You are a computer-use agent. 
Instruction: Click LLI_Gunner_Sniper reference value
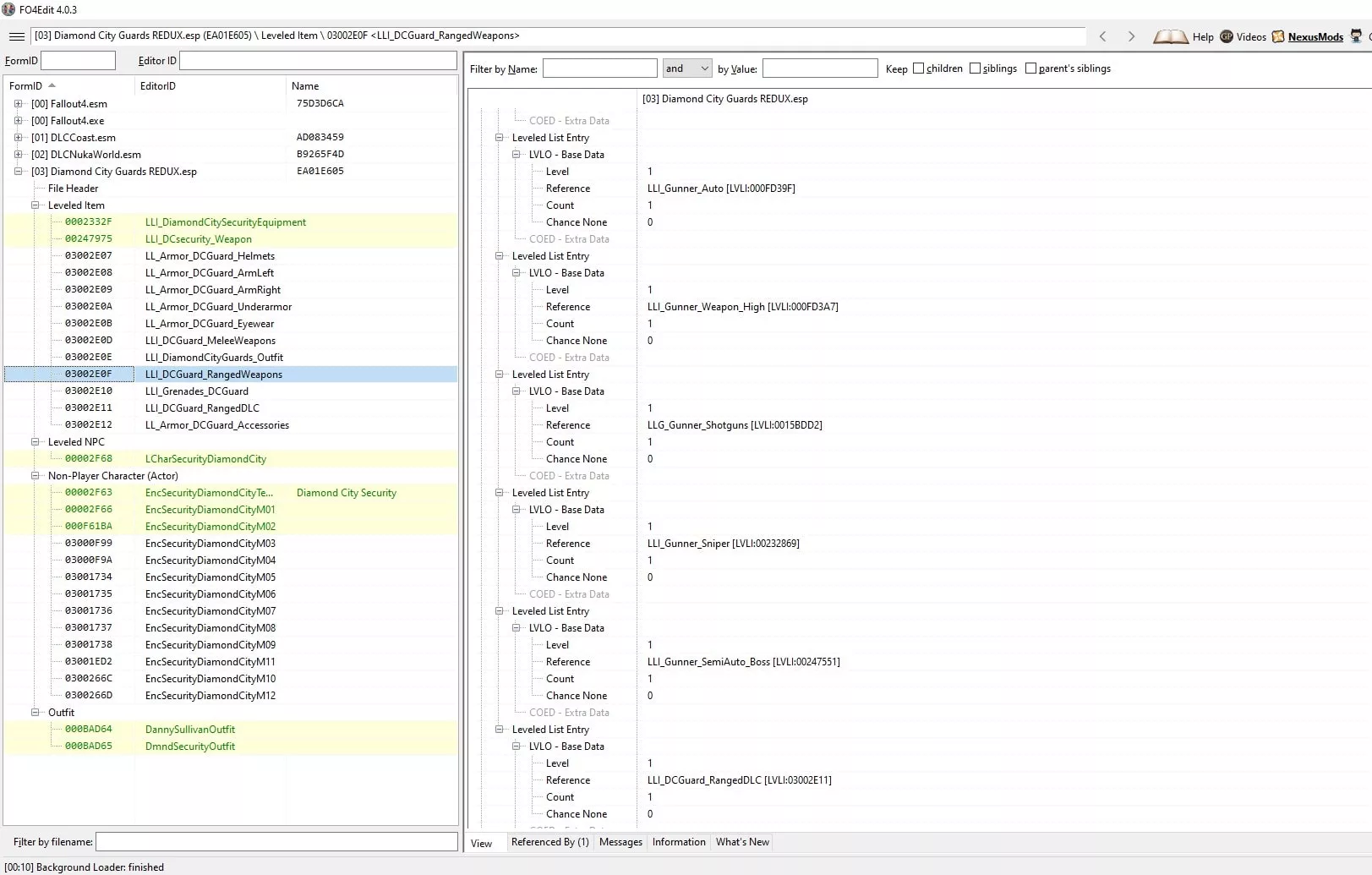click(x=724, y=544)
